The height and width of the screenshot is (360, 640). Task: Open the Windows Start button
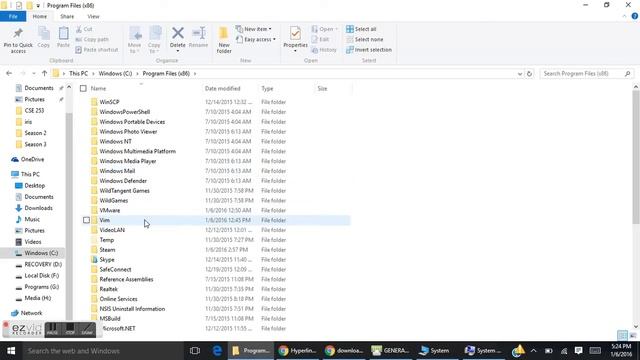point(11,351)
